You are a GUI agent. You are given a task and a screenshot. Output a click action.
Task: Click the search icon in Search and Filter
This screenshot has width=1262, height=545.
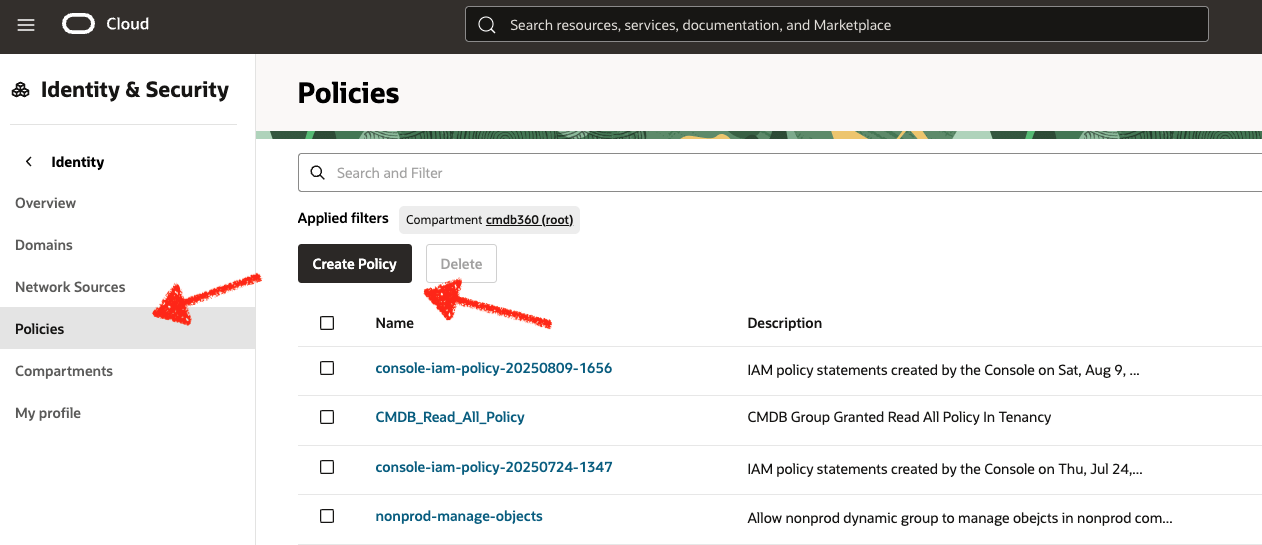[x=318, y=173]
